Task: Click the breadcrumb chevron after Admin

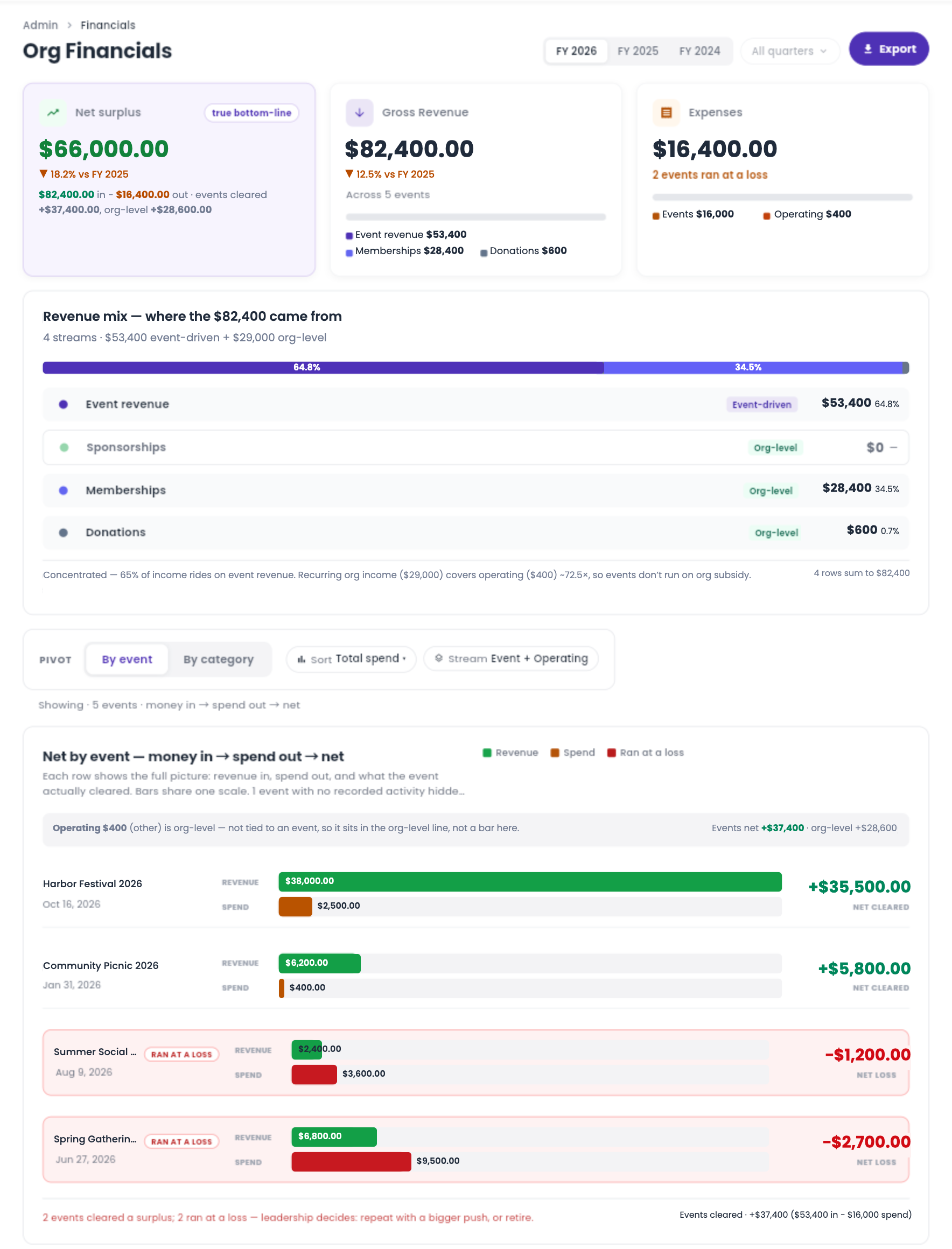Action: (69, 25)
